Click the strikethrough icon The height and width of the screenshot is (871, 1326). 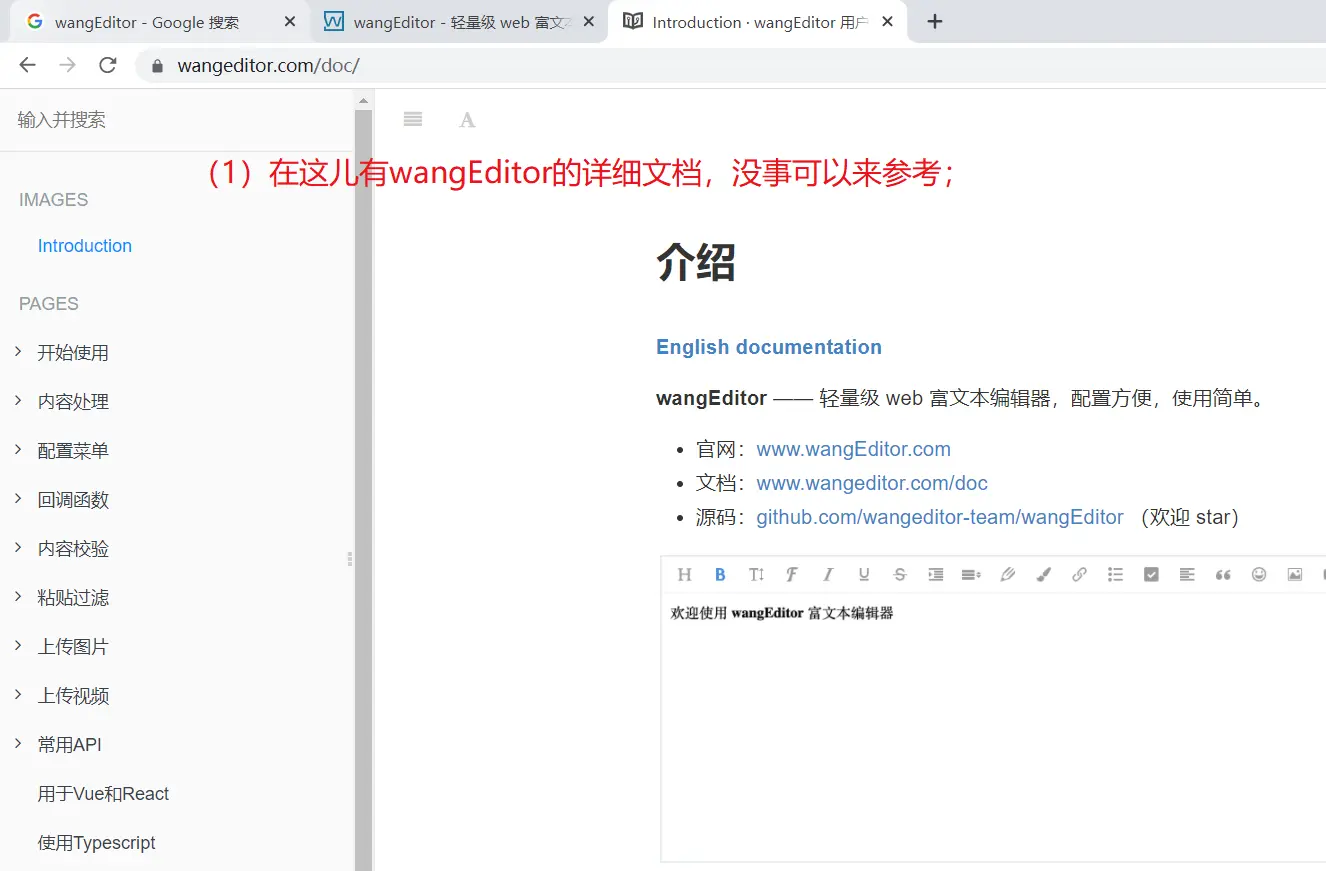[900, 574]
